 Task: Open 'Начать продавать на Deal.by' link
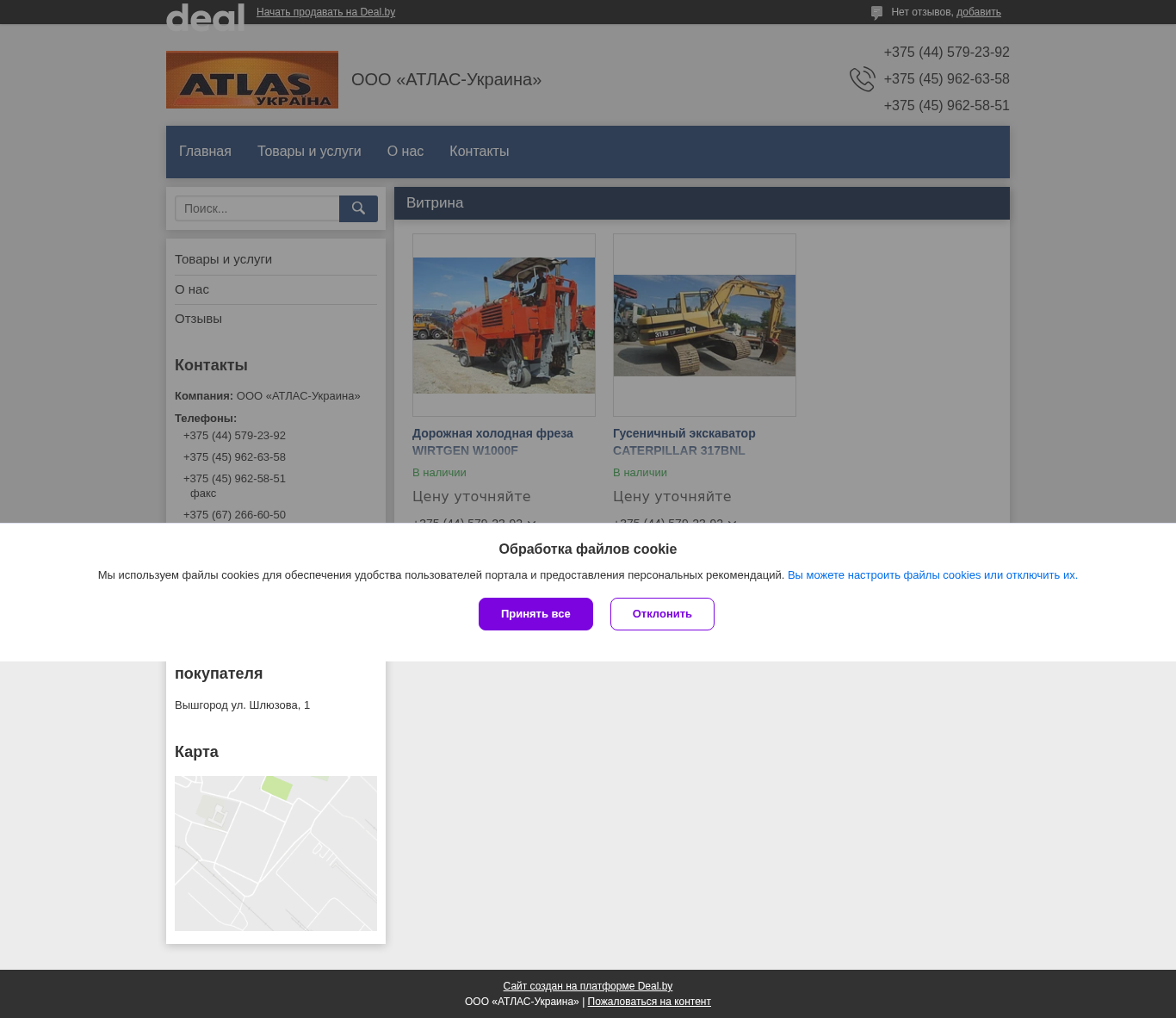(325, 12)
